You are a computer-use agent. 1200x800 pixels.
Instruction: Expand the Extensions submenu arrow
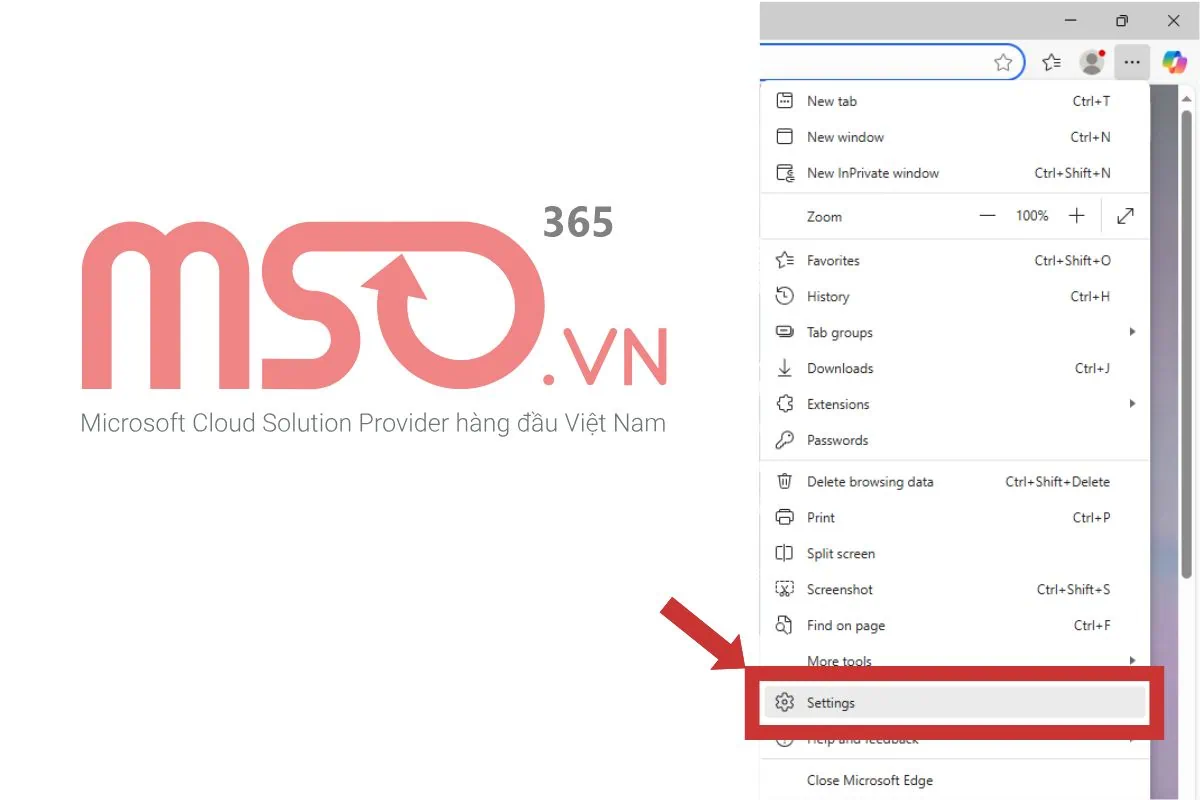(1132, 404)
